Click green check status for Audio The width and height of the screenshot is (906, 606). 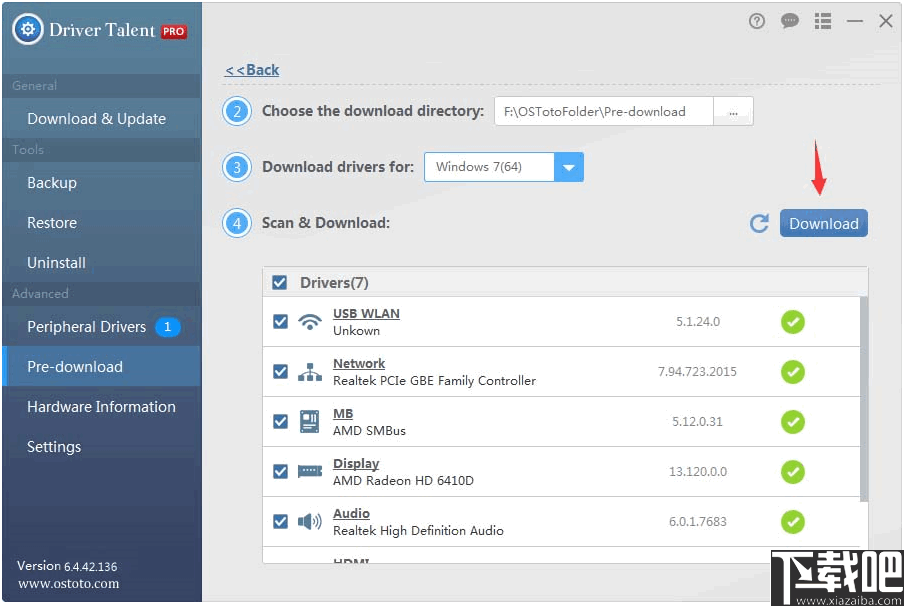coord(793,522)
